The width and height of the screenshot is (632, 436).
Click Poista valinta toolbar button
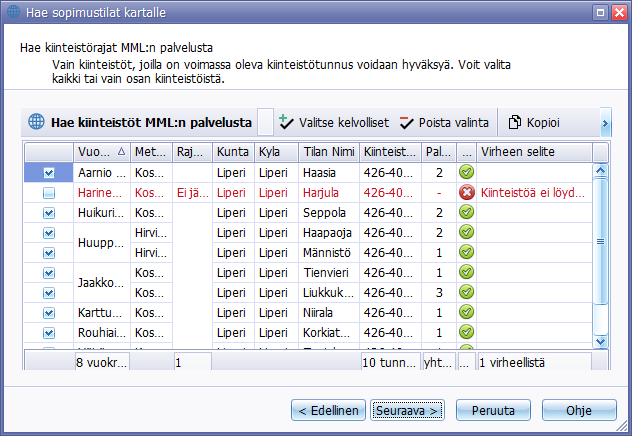pyautogui.click(x=444, y=122)
